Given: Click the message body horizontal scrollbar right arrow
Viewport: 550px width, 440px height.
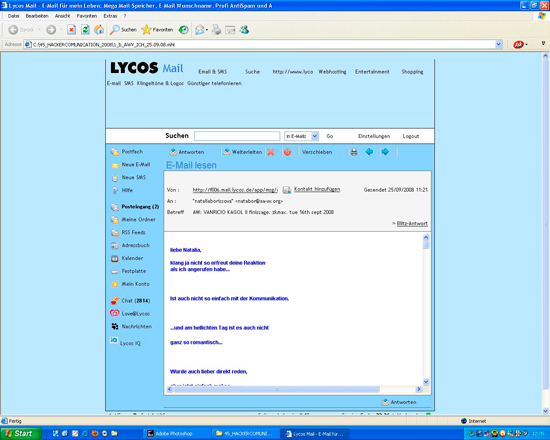Looking at the screenshot, I should [x=418, y=389].
